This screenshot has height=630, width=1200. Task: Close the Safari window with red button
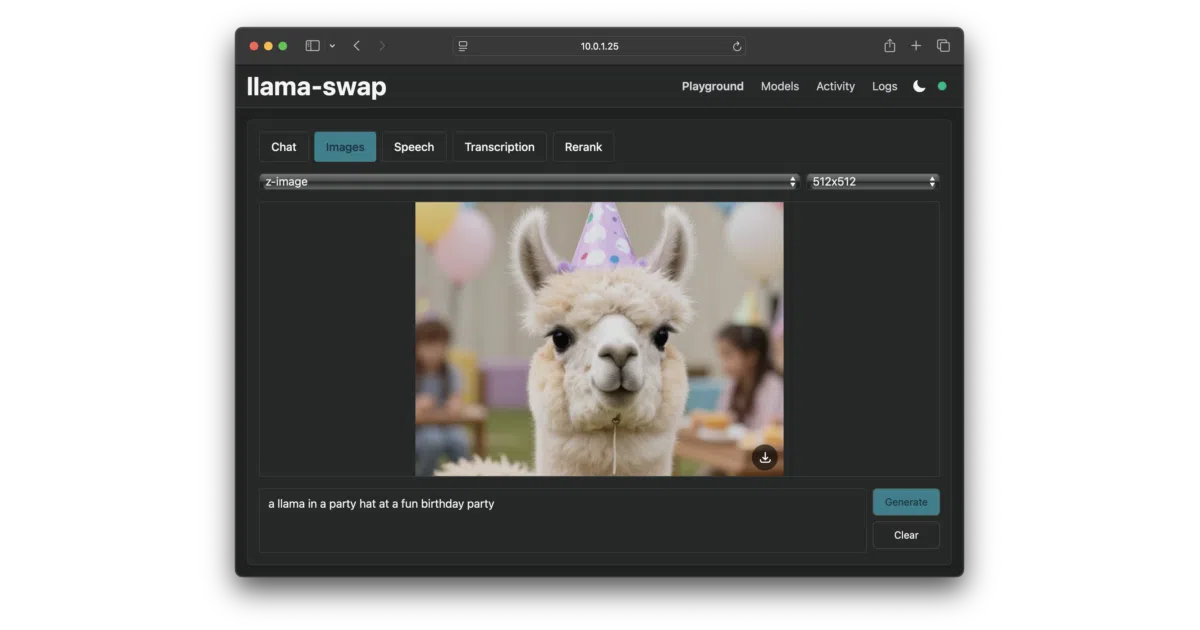[254, 46]
